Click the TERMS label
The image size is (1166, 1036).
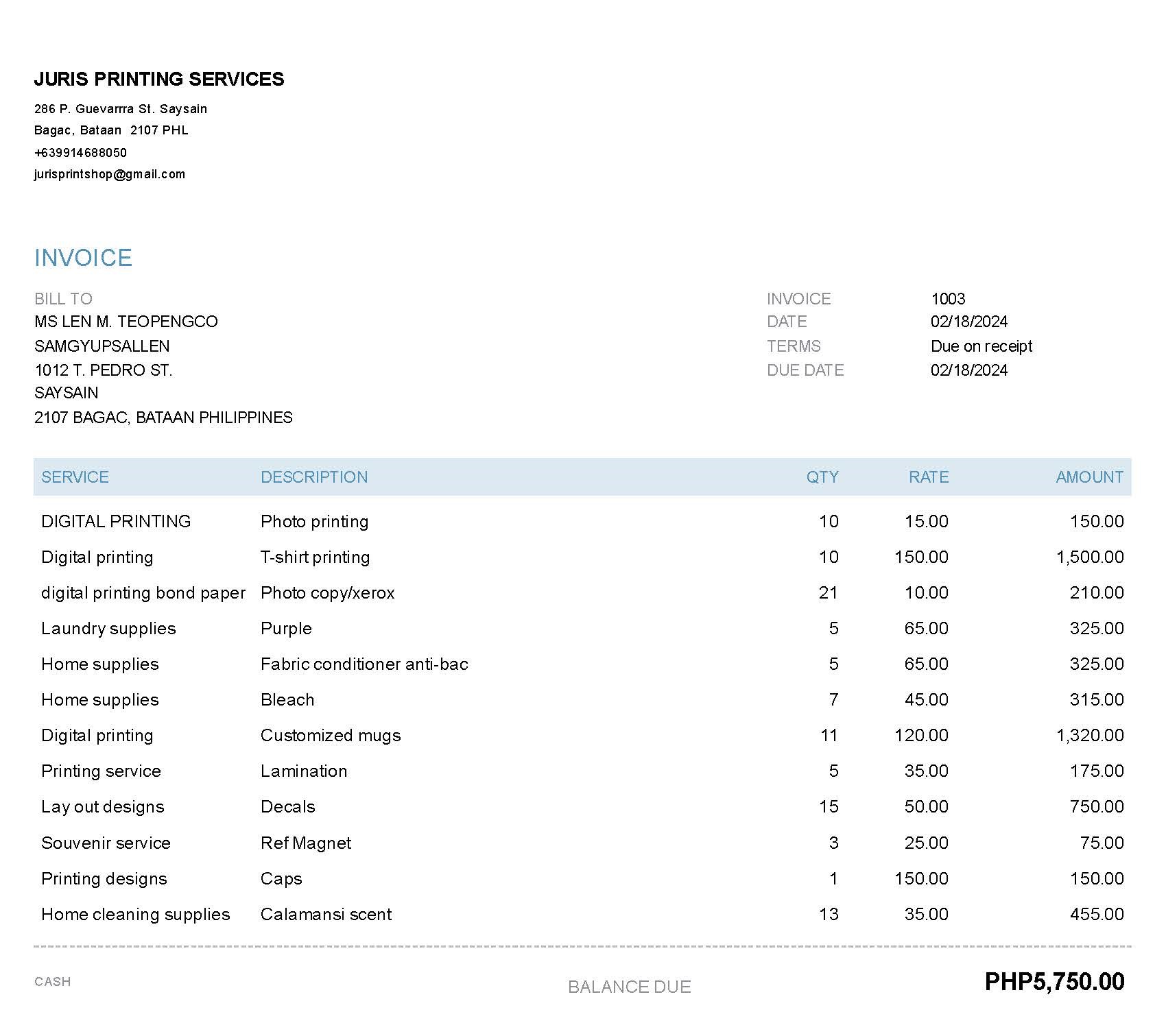click(x=794, y=346)
